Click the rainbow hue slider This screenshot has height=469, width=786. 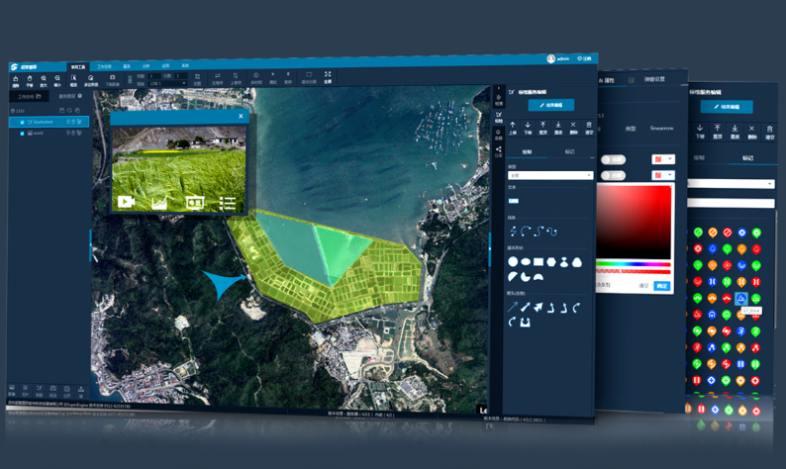click(634, 264)
